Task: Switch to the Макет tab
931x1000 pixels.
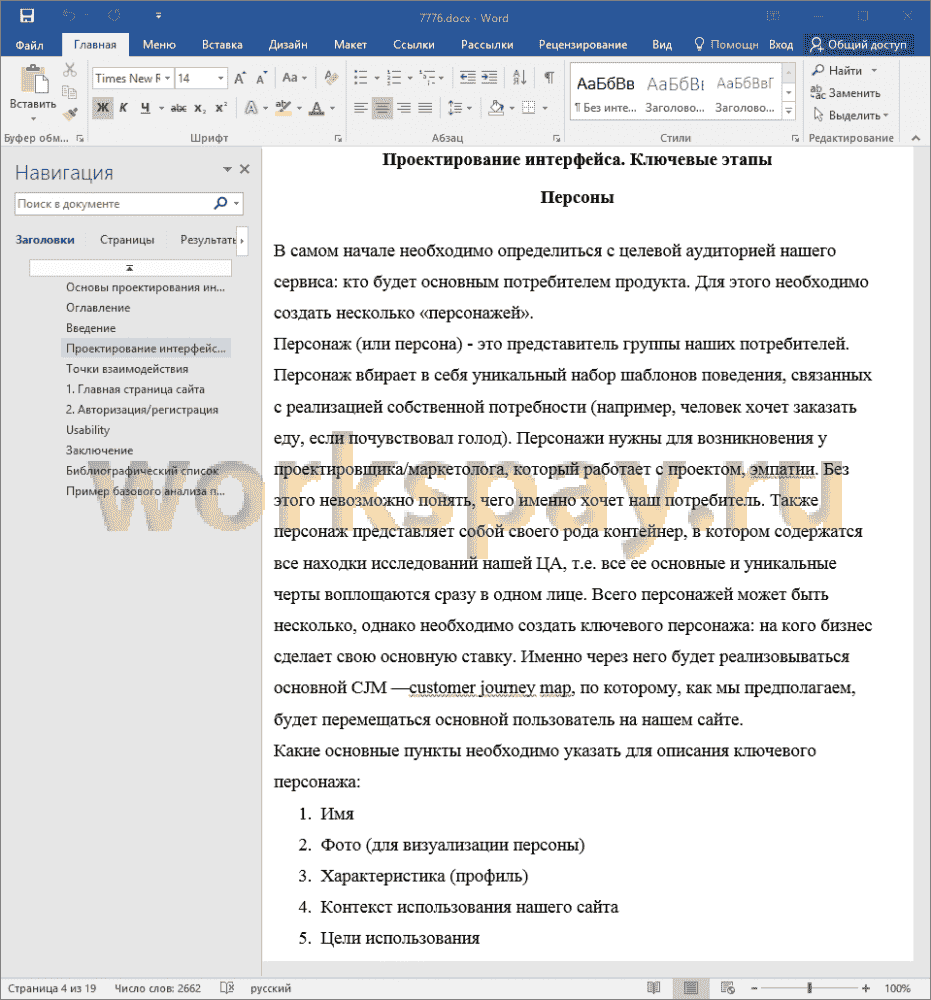Action: click(350, 45)
